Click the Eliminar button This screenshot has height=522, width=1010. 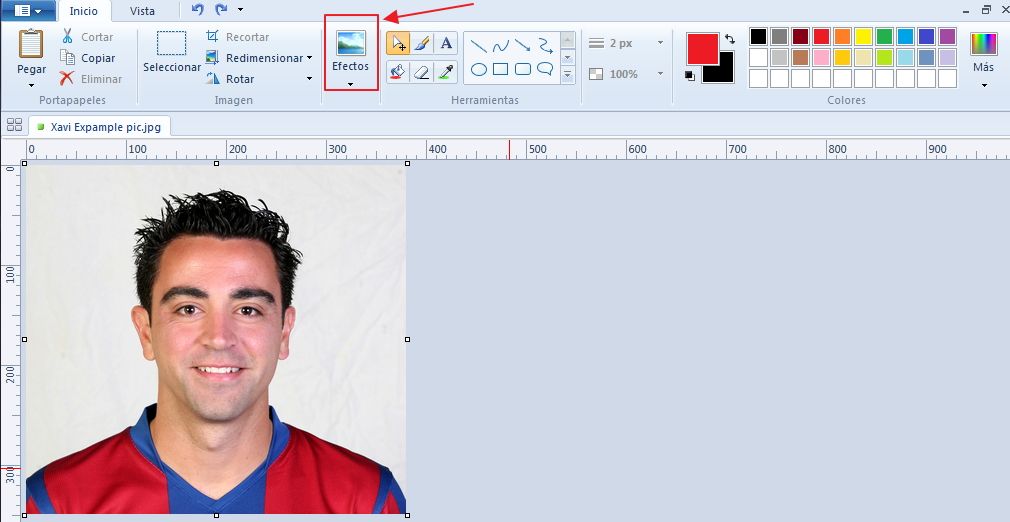coord(90,79)
